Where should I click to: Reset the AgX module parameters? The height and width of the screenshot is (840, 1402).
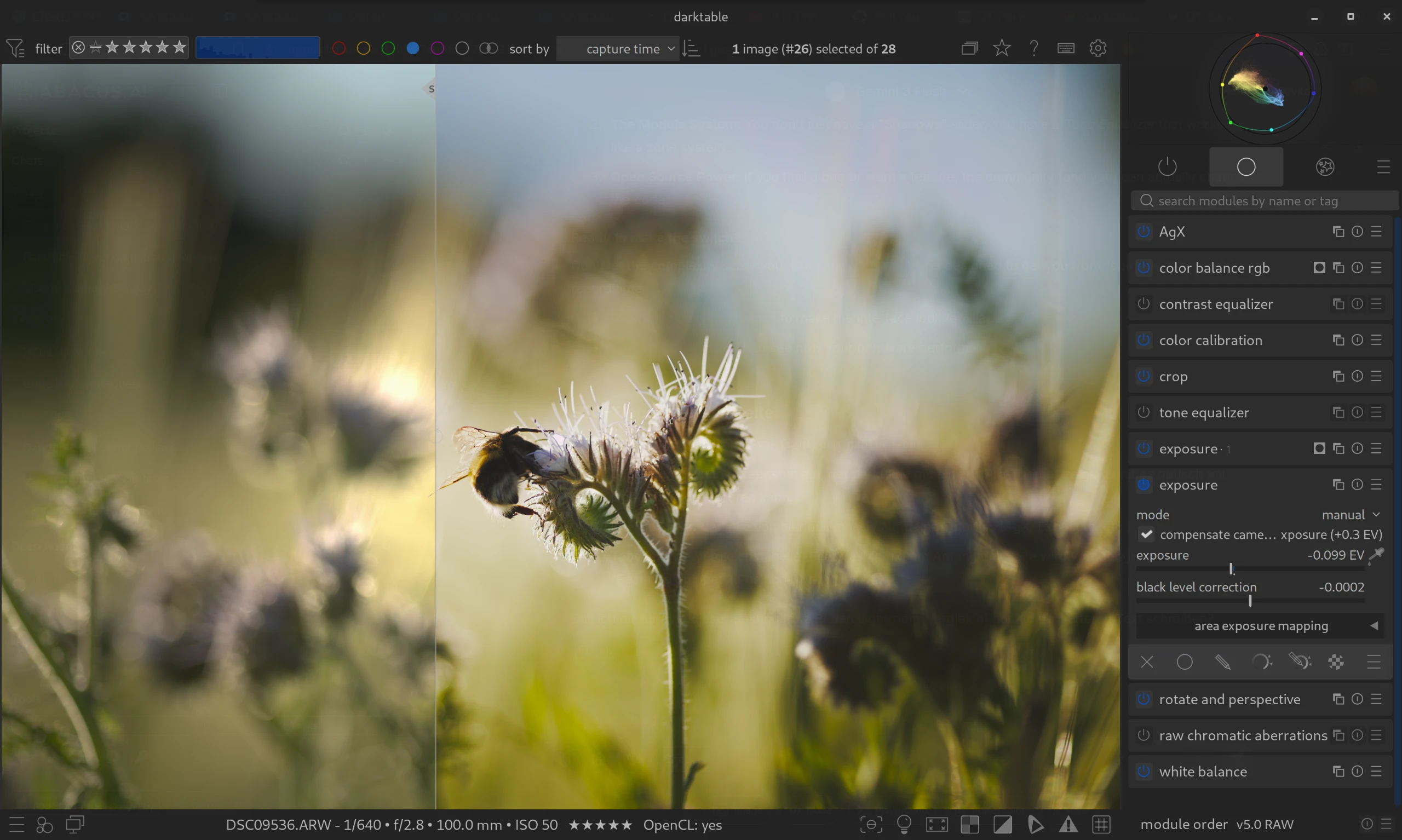coord(1357,232)
